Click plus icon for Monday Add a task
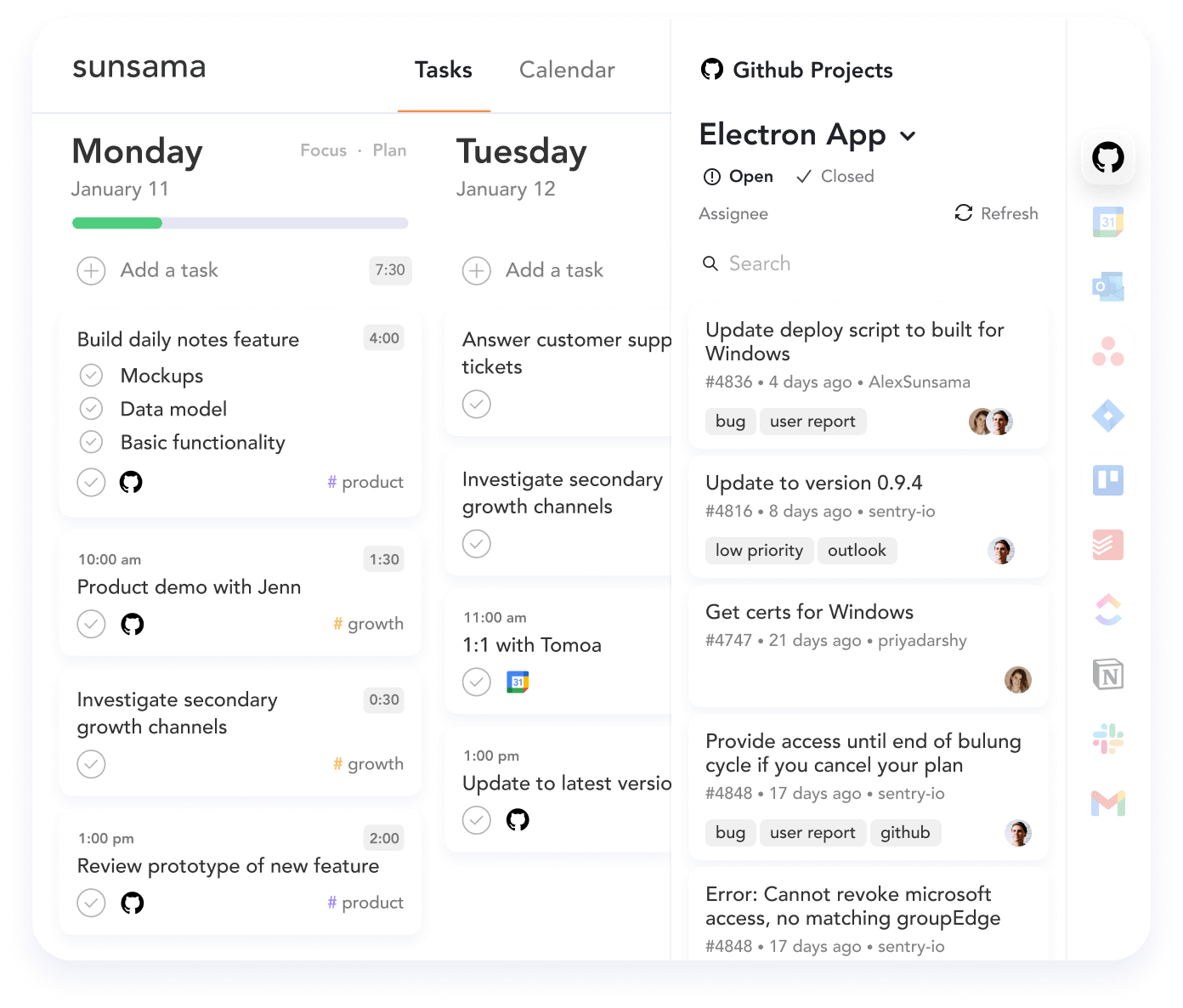Screen dimensions: 1183x1008 click(91, 271)
